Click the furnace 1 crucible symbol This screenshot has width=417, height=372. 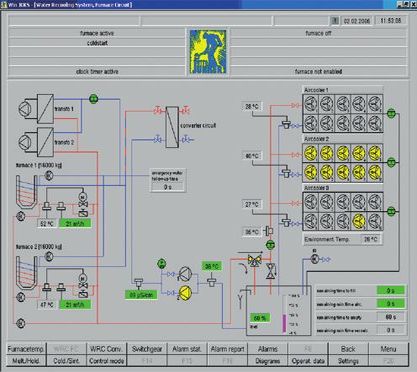pyautogui.click(x=27, y=192)
